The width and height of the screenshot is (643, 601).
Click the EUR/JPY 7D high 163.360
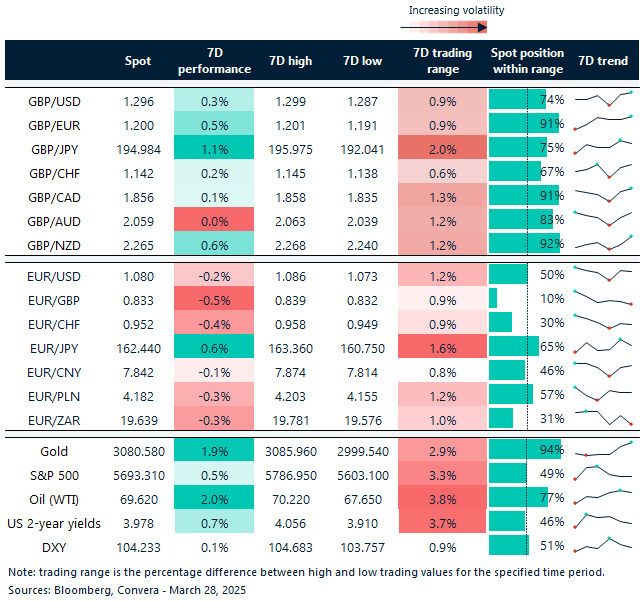tap(290, 349)
